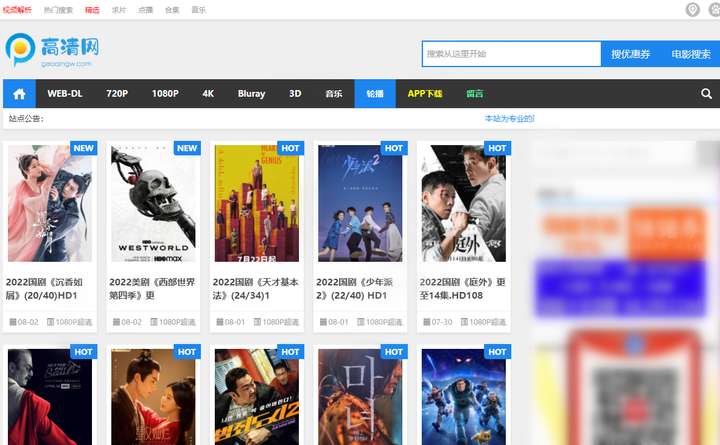Viewport: 720px width, 445px height.
Task: Click 1080P超清 label on 西部世界 card
Action: [x=177, y=322]
